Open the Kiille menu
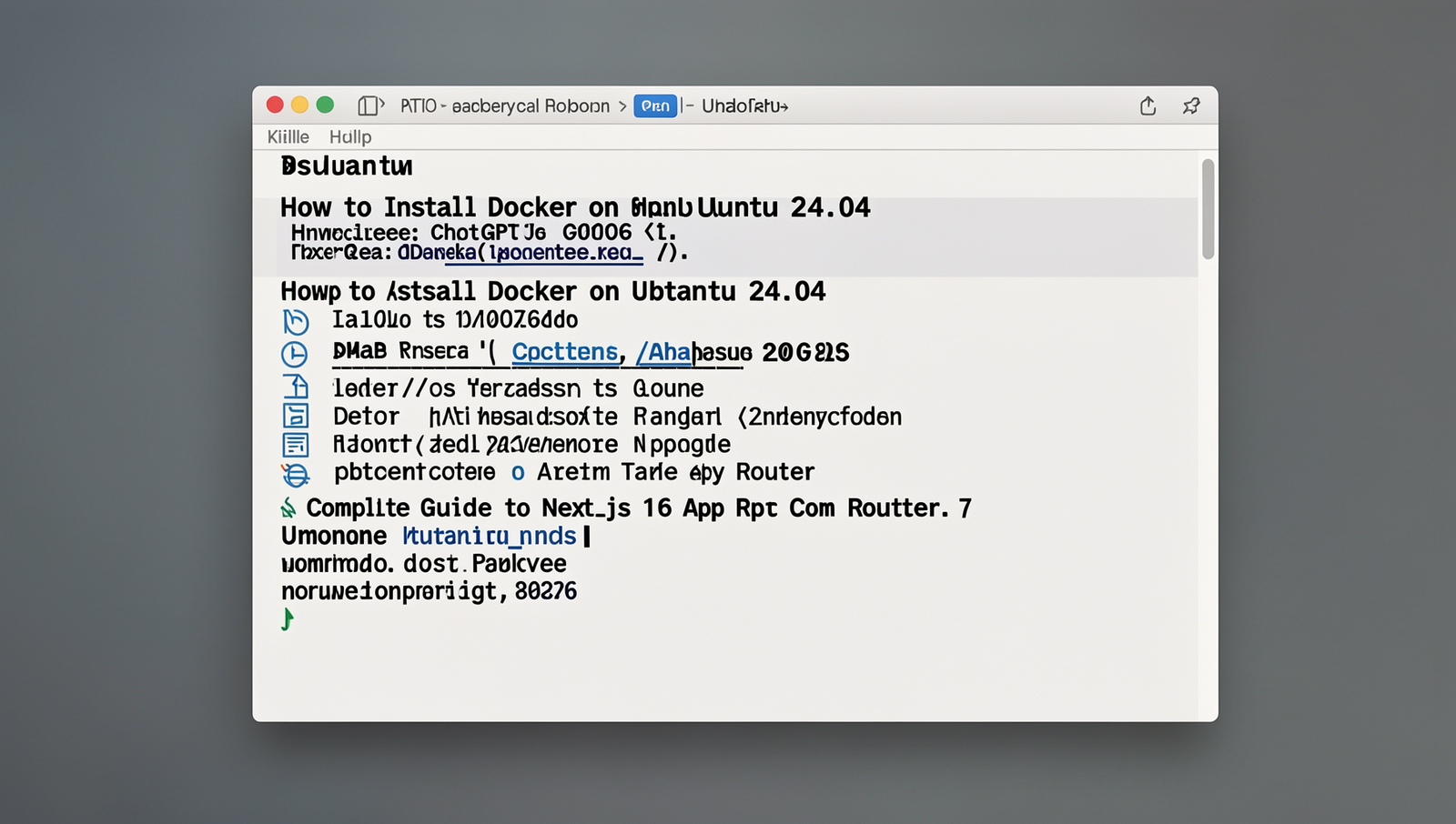Viewport: 1456px width, 824px height. coord(288,136)
